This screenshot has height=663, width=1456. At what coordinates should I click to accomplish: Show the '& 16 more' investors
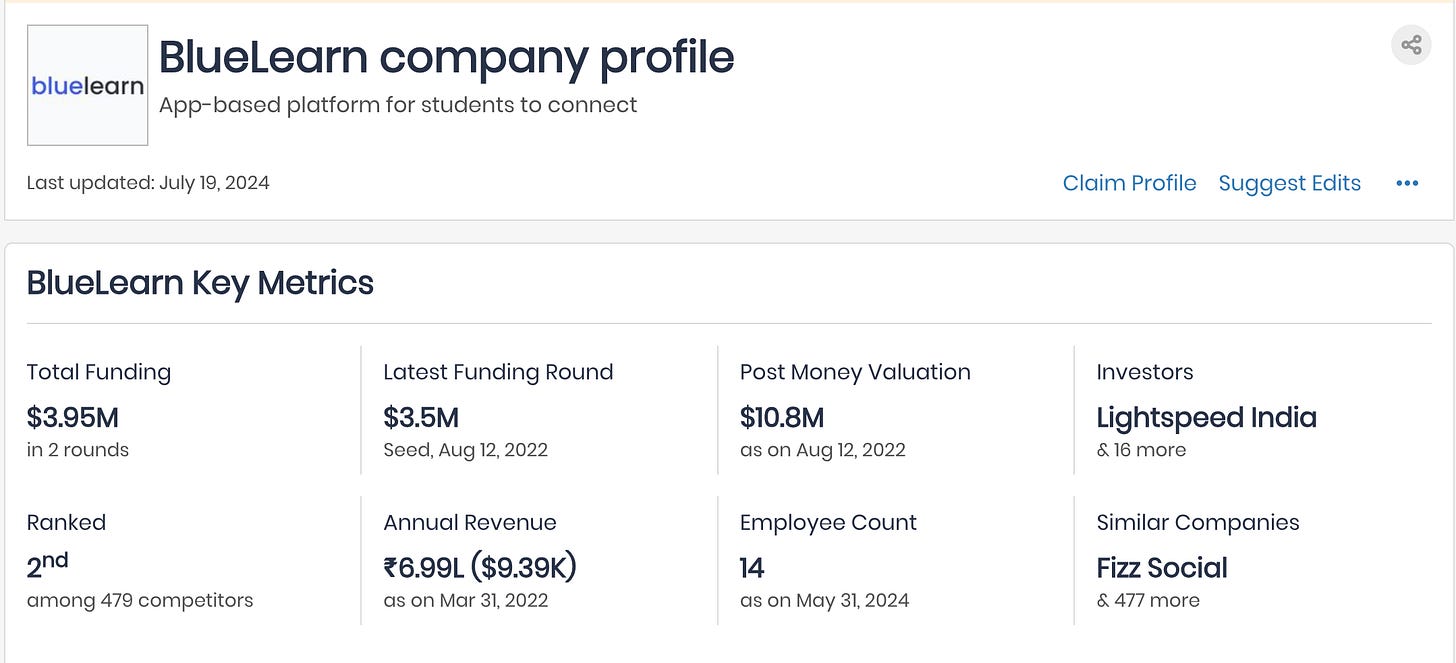1141,450
